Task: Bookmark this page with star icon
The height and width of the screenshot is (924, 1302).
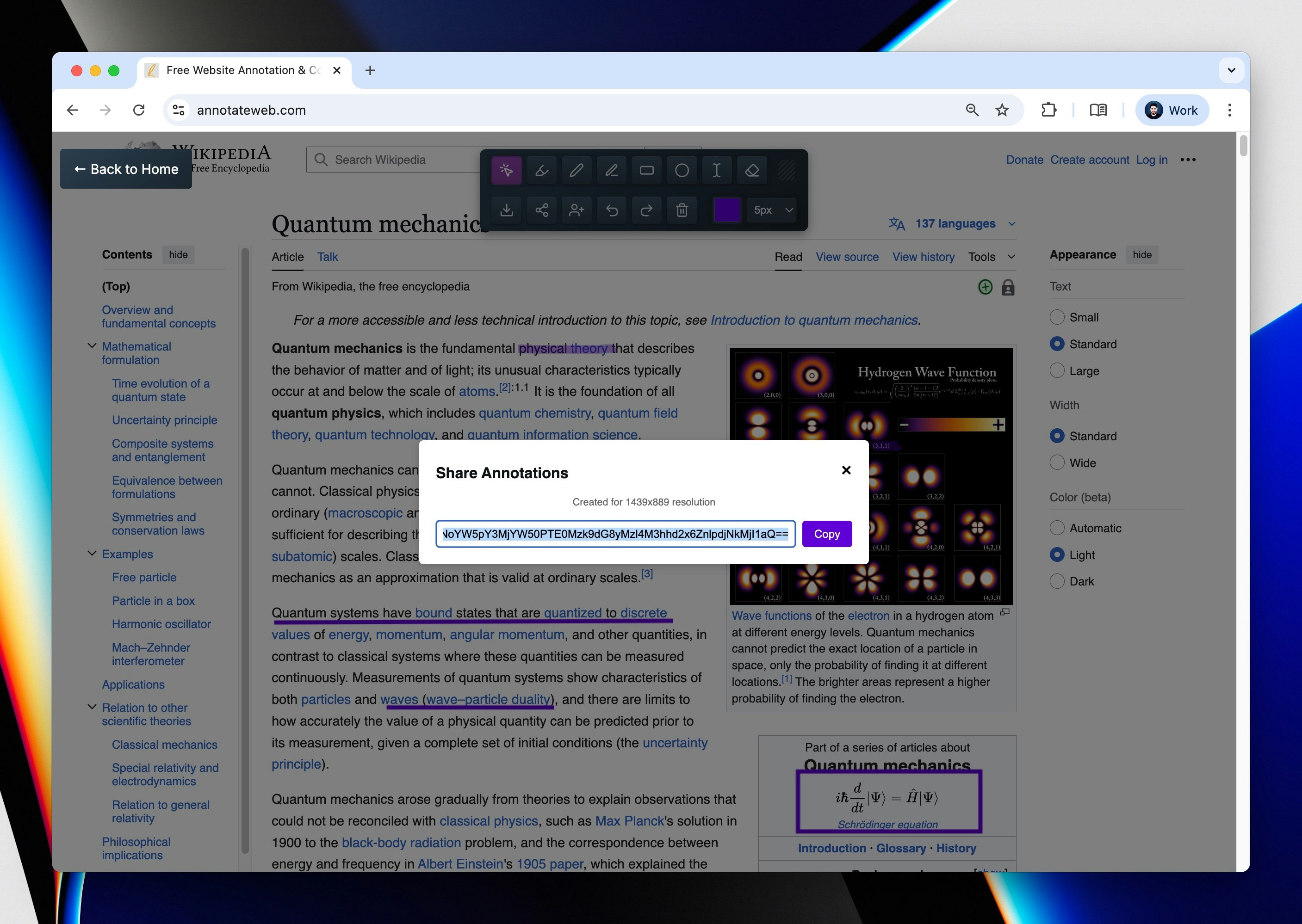Action: (1002, 111)
